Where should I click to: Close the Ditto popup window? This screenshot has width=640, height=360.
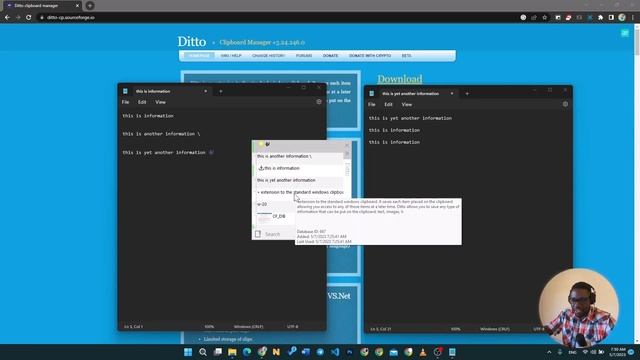tap(347, 144)
